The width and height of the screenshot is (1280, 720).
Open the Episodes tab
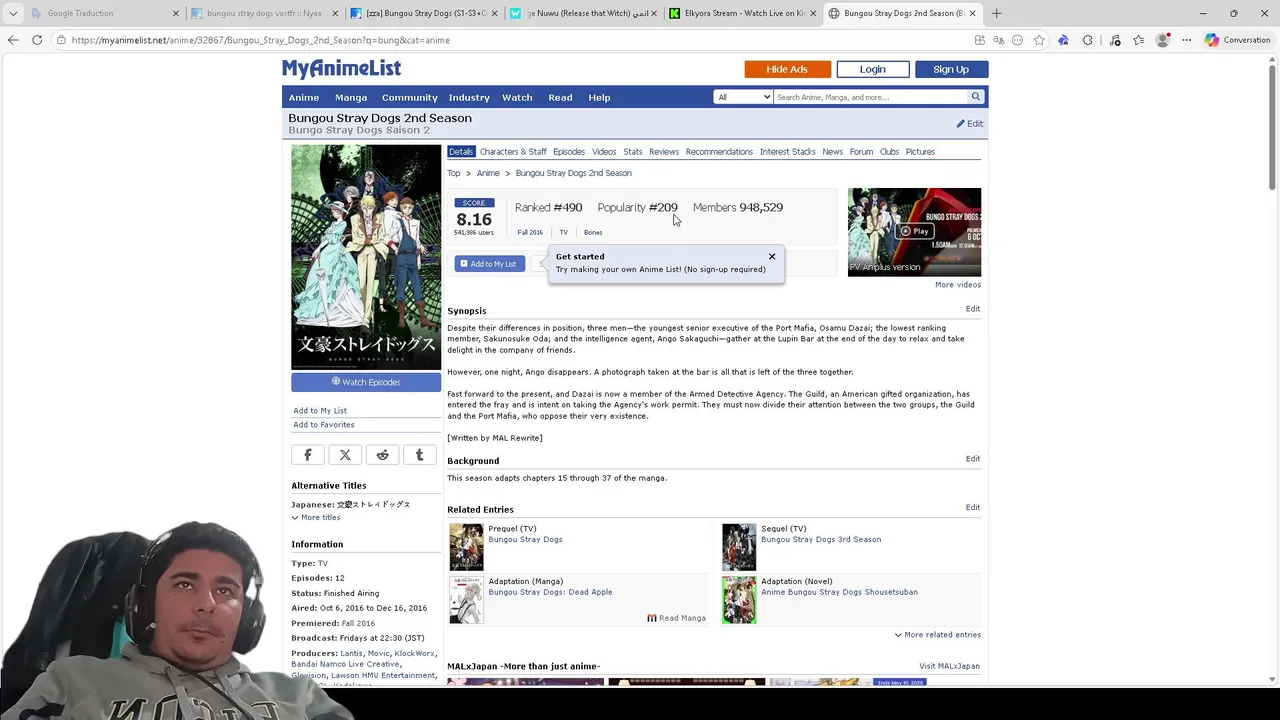569,152
